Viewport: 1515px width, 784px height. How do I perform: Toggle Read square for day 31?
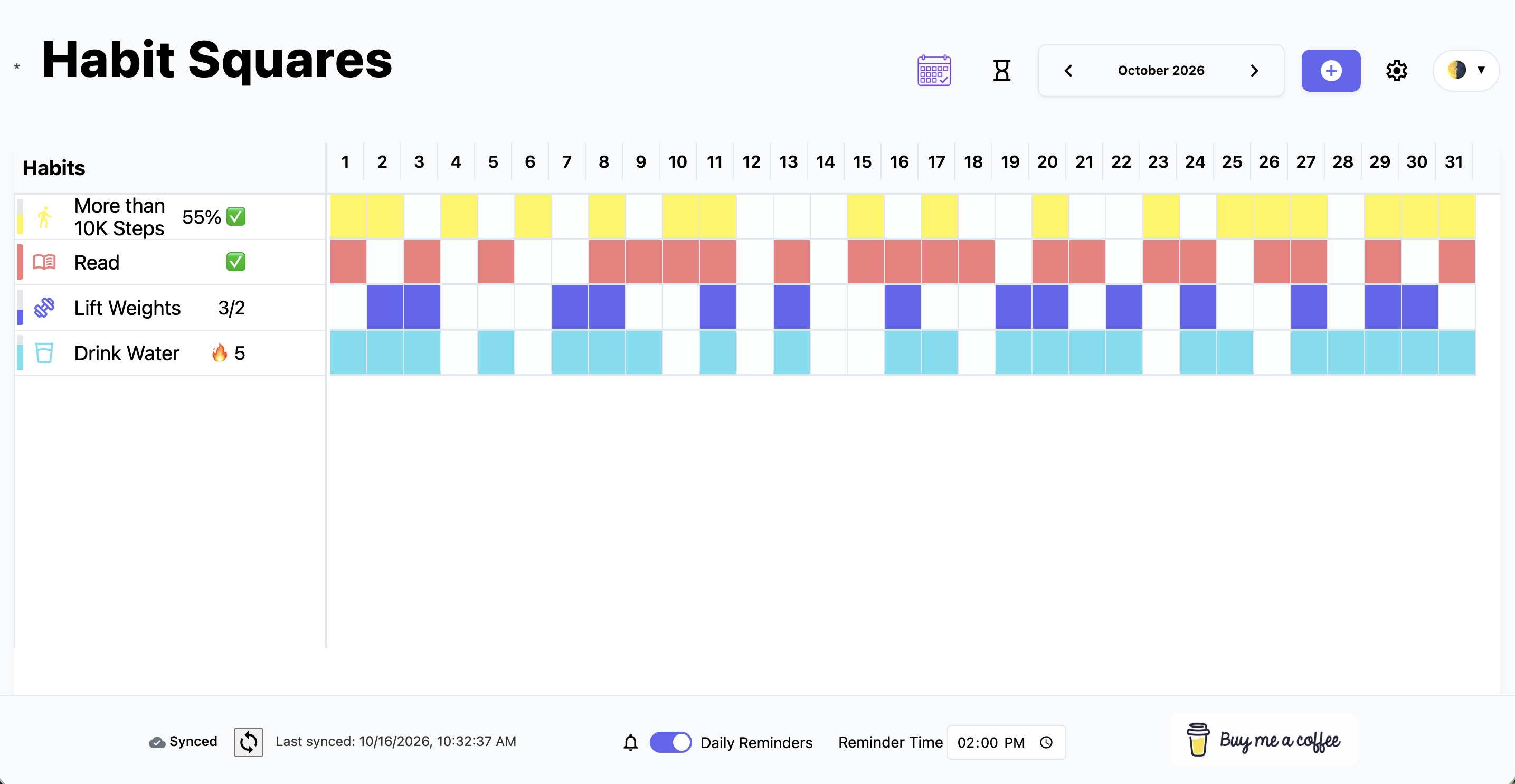click(x=1457, y=262)
